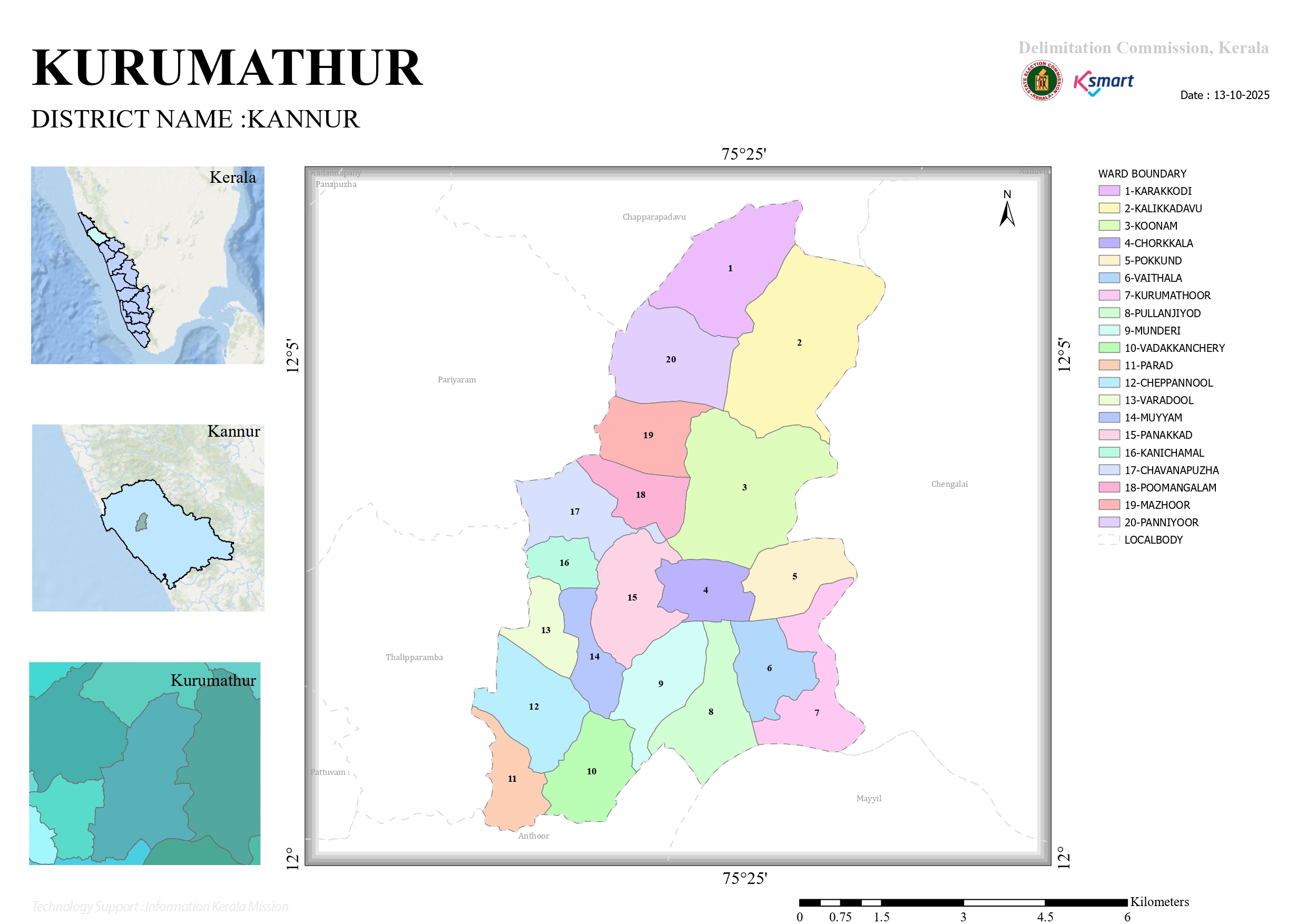1307x924 pixels.
Task: Select ward 16 on the map
Action: tap(564, 563)
